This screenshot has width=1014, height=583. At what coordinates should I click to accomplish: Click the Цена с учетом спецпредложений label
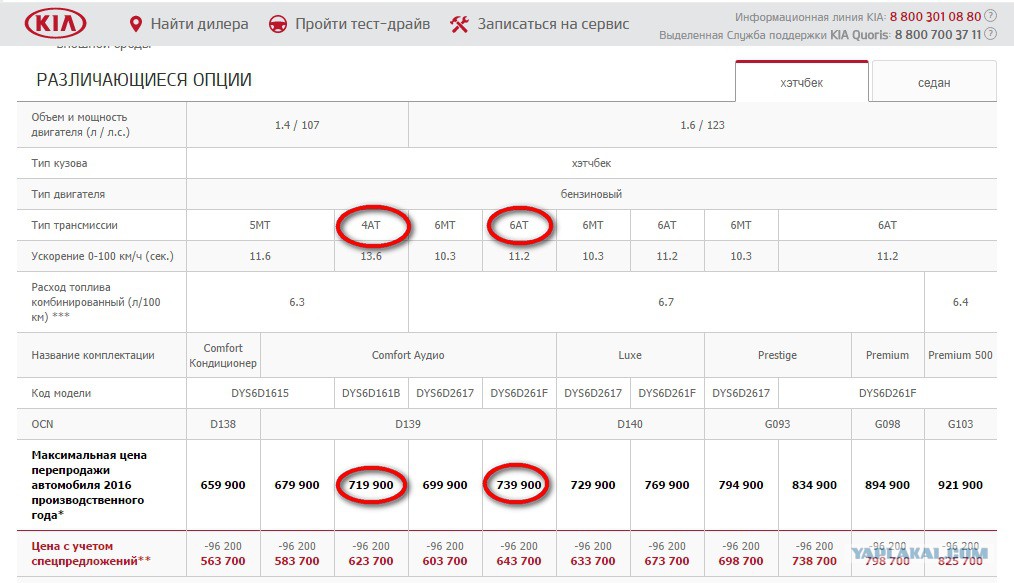point(91,553)
